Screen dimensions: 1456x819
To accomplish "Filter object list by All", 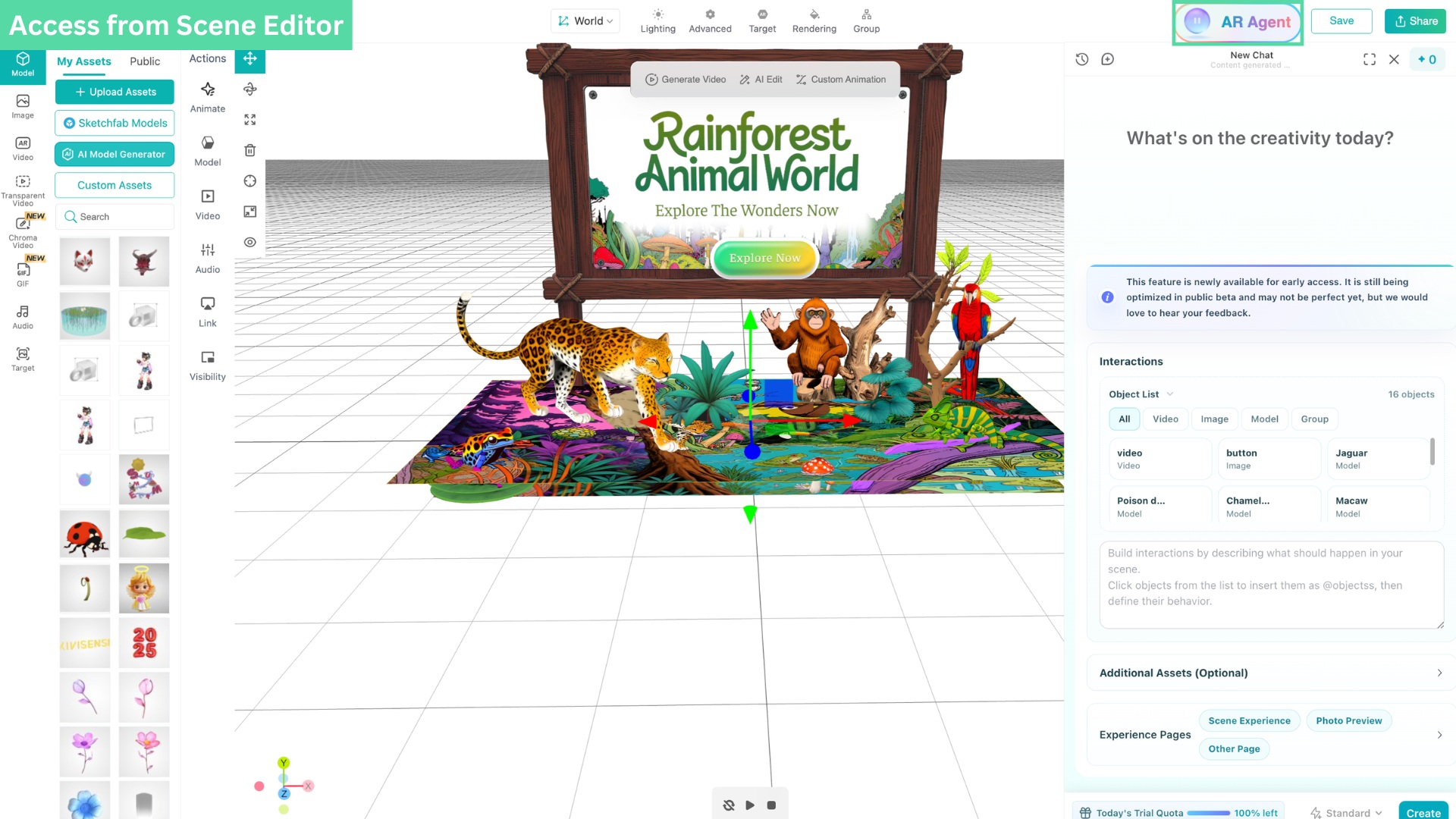I will point(1125,419).
